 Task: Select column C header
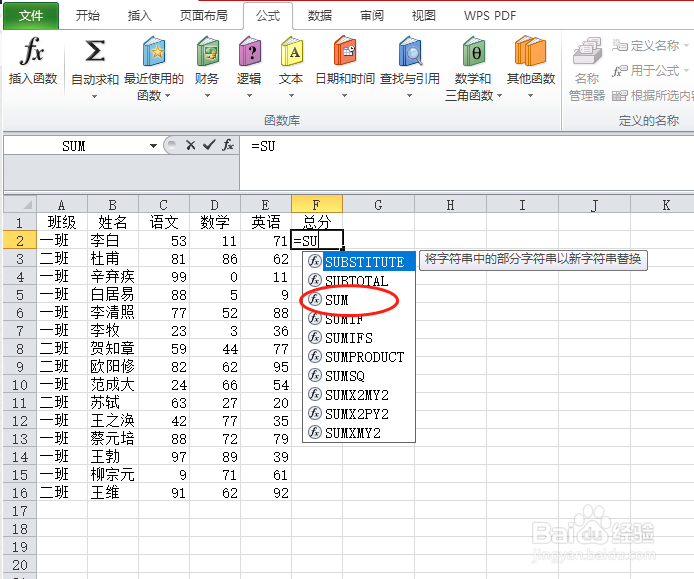click(164, 205)
